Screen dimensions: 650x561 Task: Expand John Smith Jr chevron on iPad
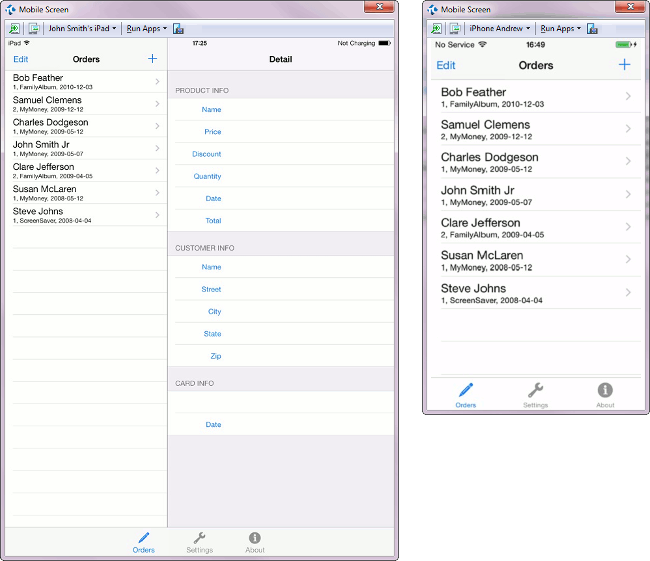[158, 148]
